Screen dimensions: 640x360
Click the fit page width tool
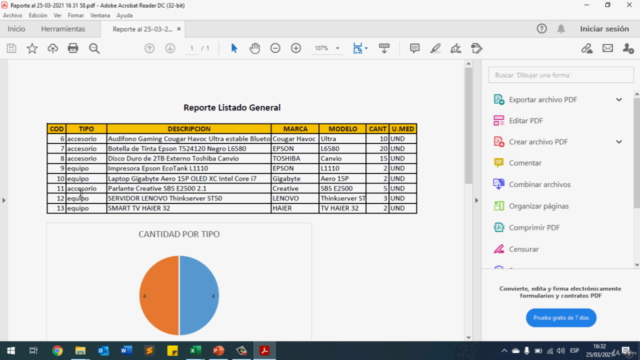358,48
